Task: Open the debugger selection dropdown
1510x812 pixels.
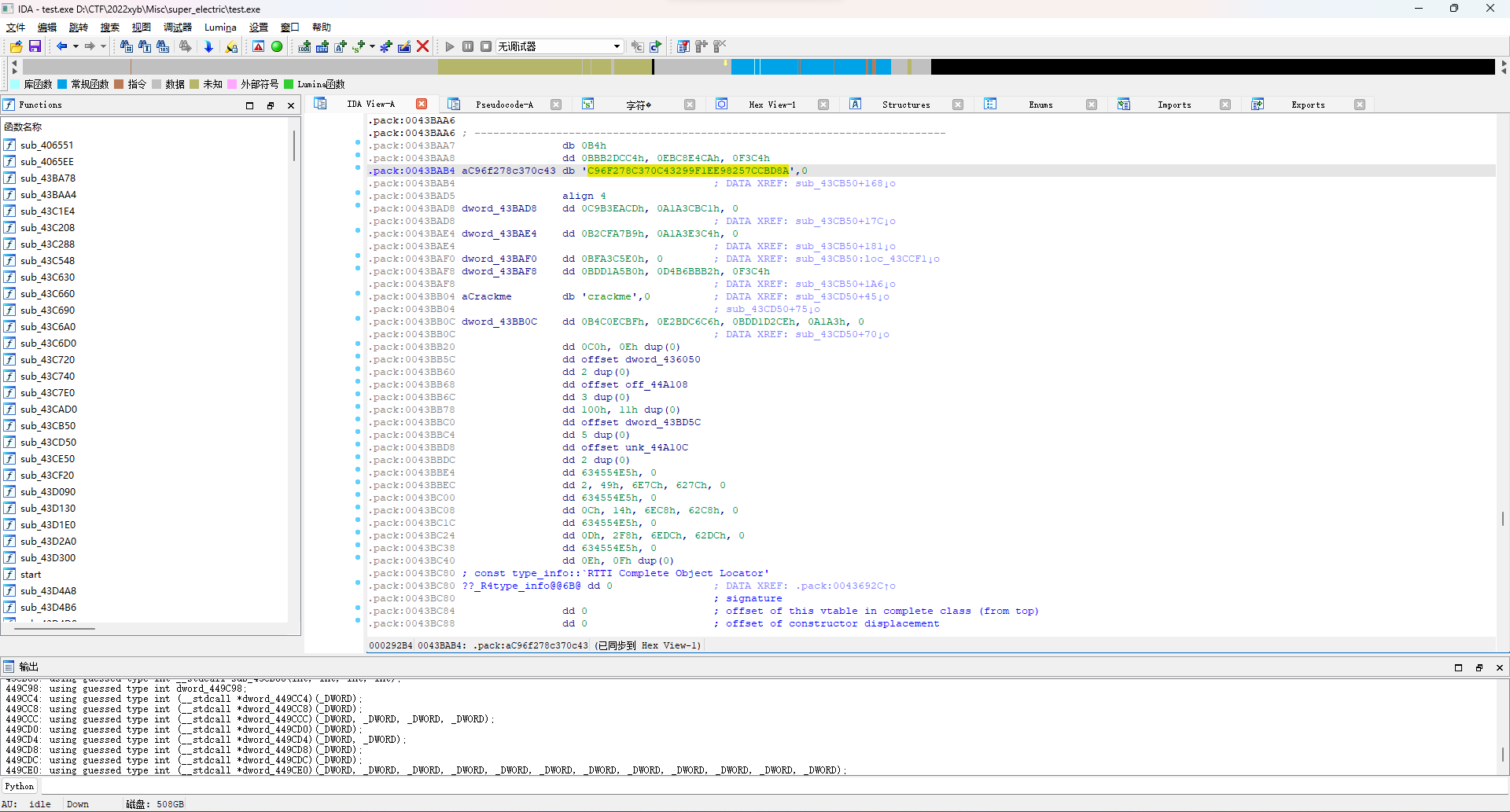Action: (x=559, y=46)
